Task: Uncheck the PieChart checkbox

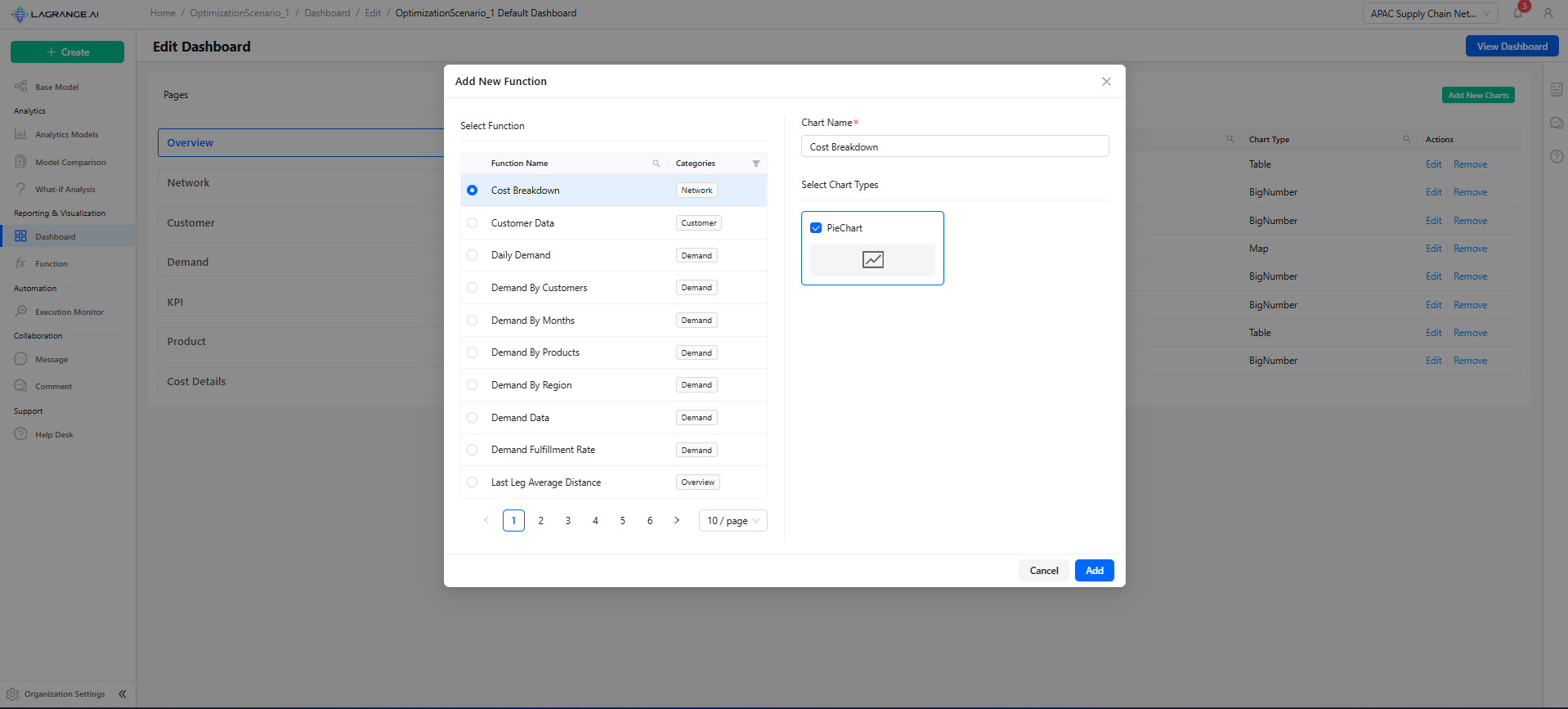Action: click(816, 228)
